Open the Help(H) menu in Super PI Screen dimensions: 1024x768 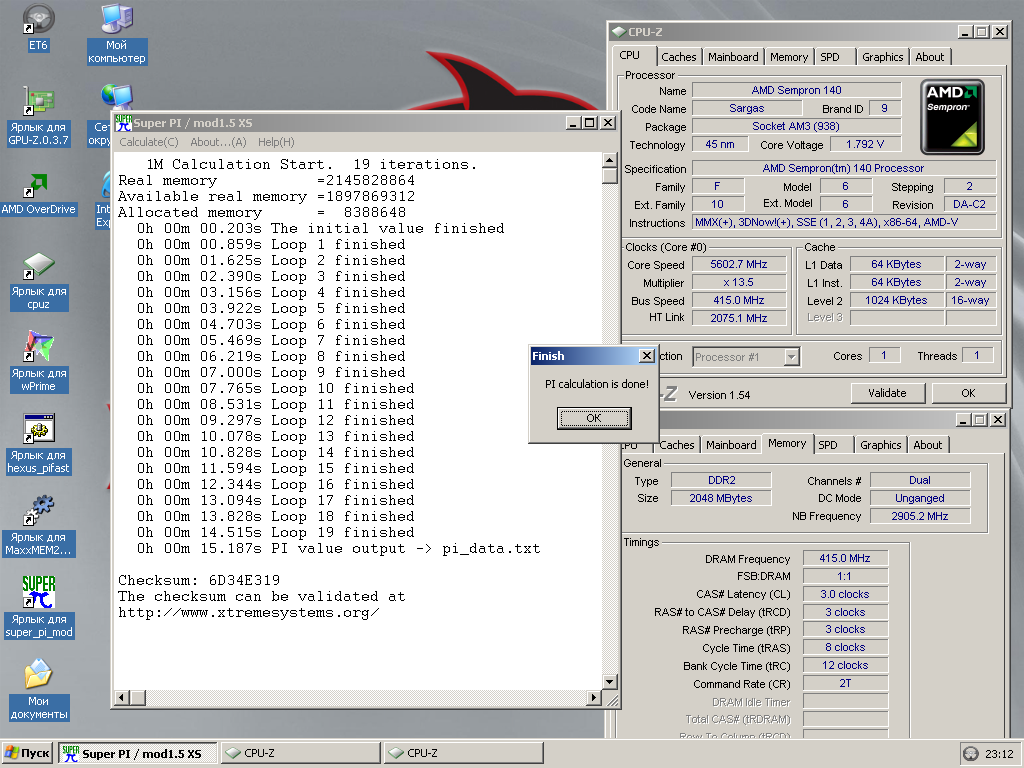[x=276, y=142]
